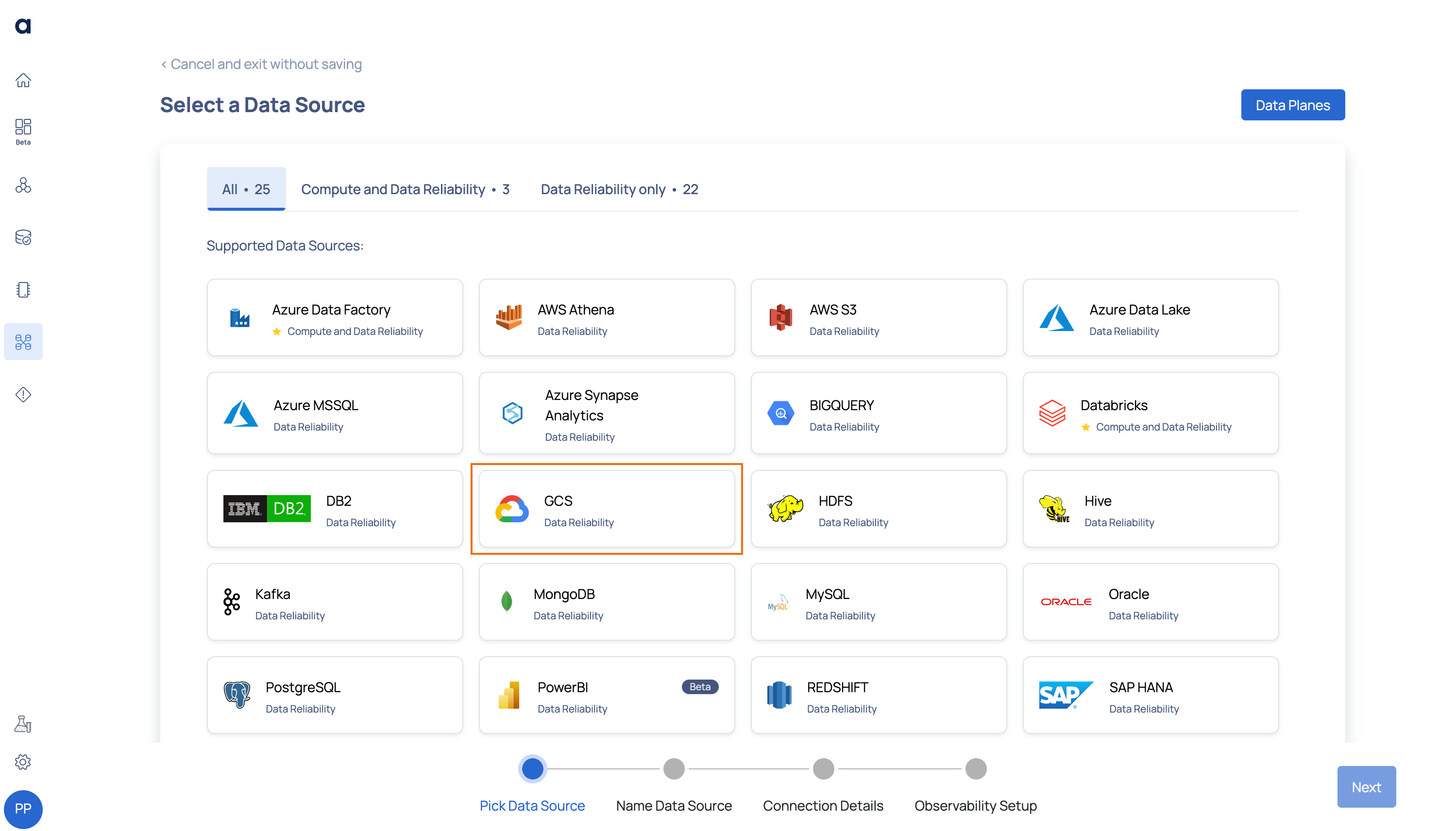Click the AWS S3 logo icon

[x=780, y=317]
